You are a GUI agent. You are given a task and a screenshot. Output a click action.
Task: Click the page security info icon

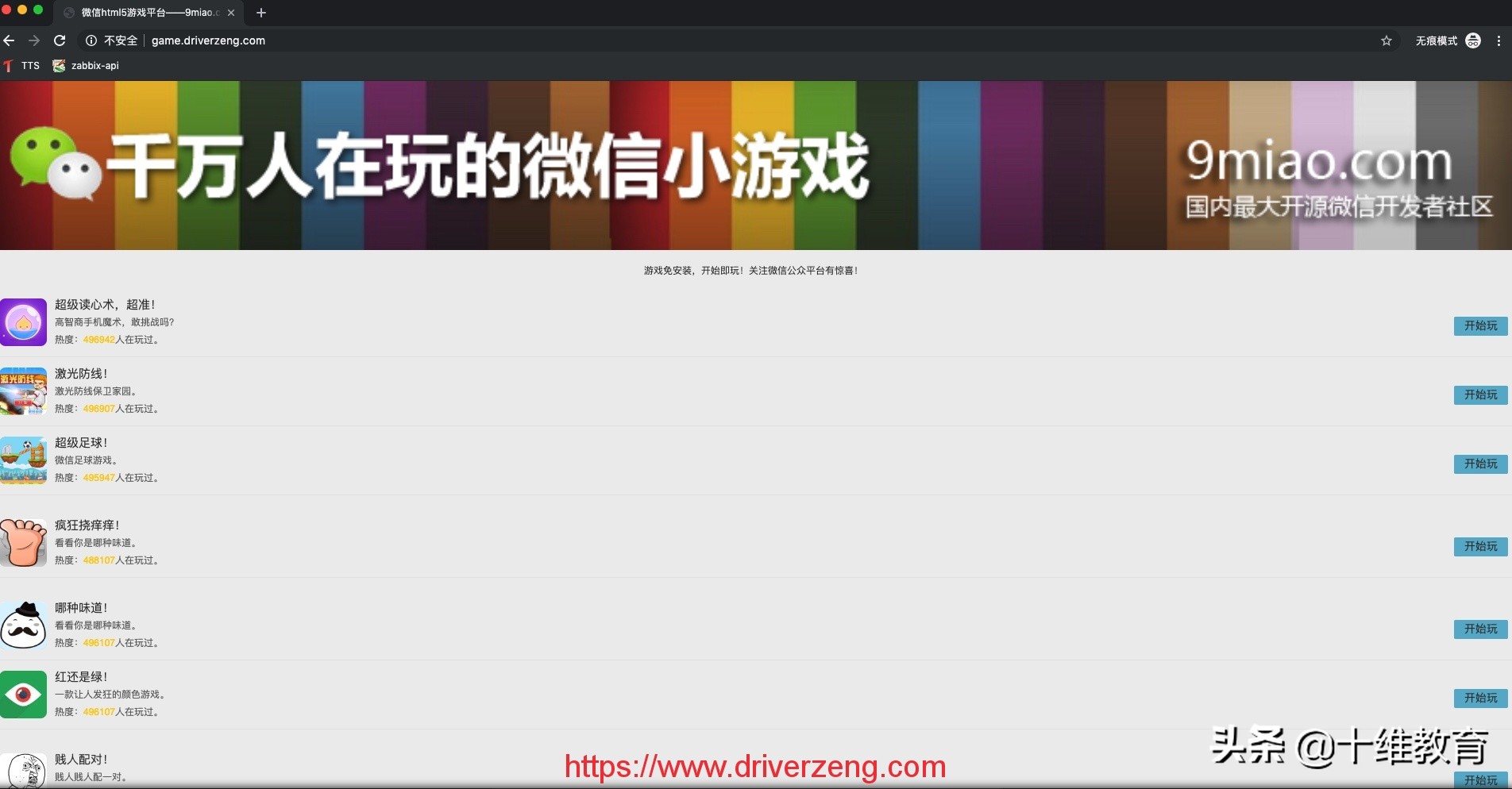point(91,40)
